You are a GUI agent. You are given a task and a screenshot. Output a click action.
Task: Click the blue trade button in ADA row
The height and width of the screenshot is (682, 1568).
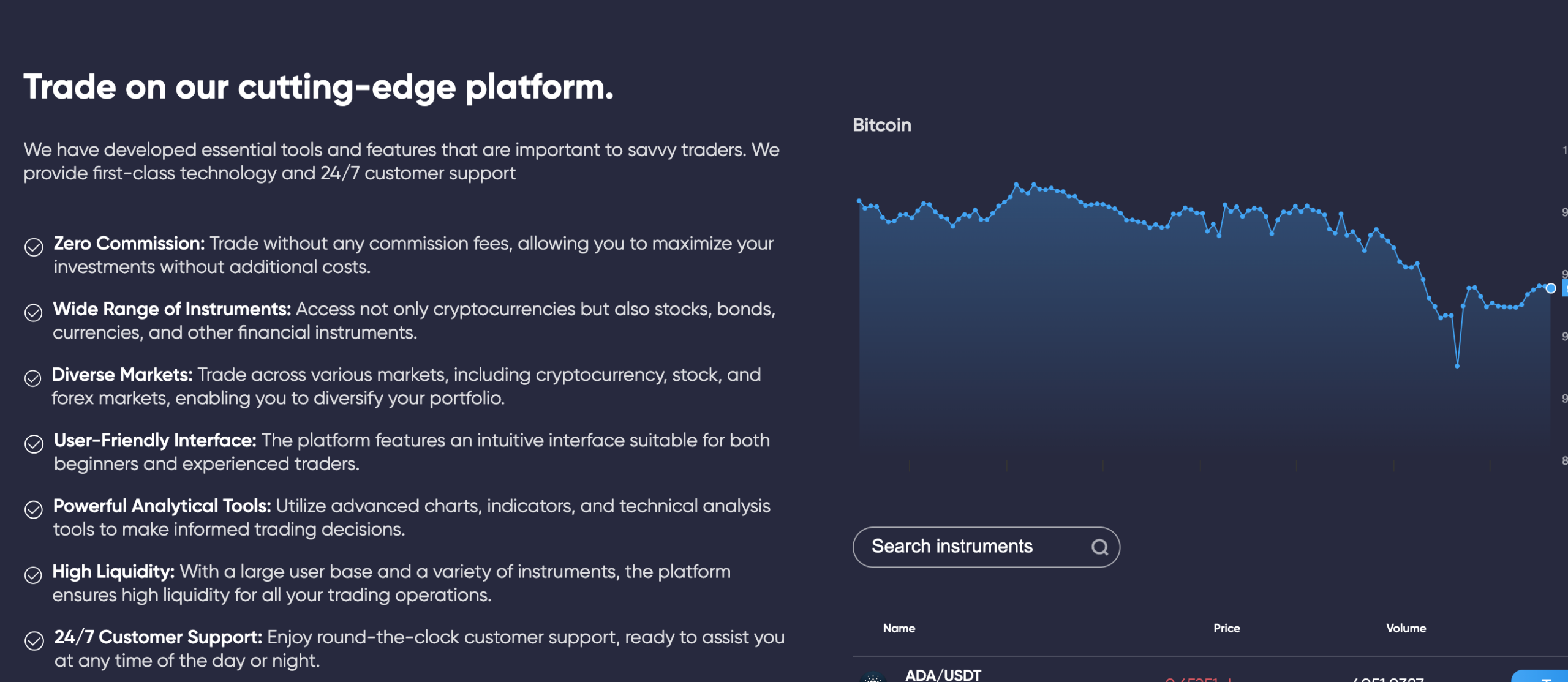point(1540,676)
